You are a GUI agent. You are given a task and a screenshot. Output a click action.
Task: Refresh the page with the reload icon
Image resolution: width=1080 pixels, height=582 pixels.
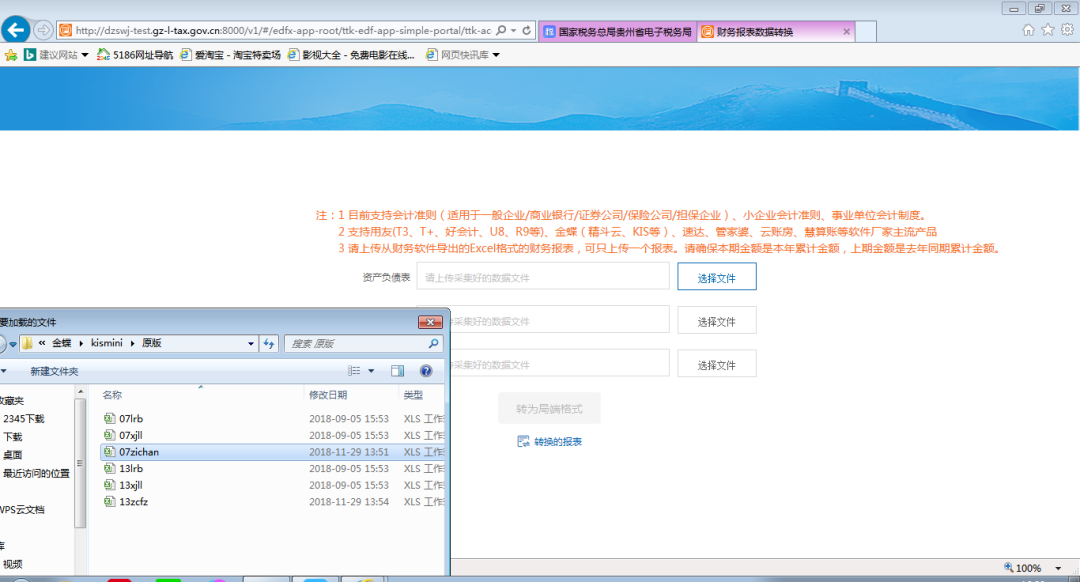pyautogui.click(x=527, y=30)
